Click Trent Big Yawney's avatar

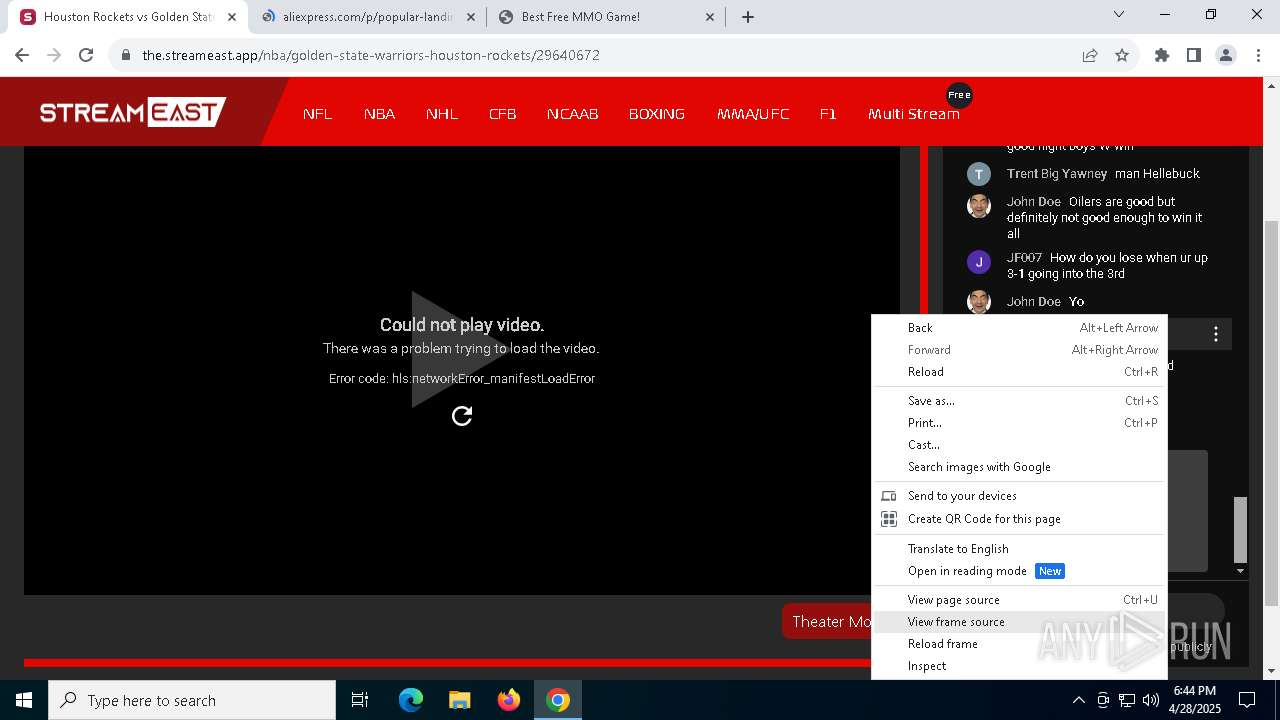[979, 174]
